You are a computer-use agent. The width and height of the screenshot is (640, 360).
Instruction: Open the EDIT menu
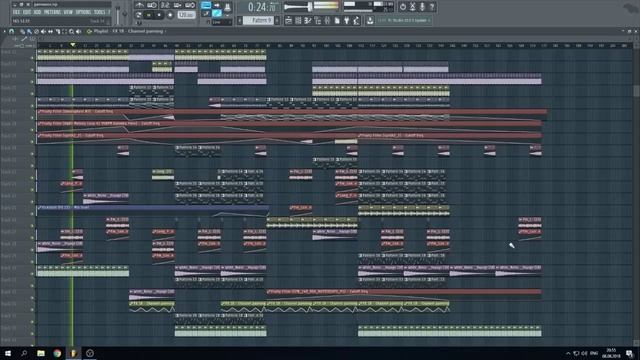tap(27, 12)
